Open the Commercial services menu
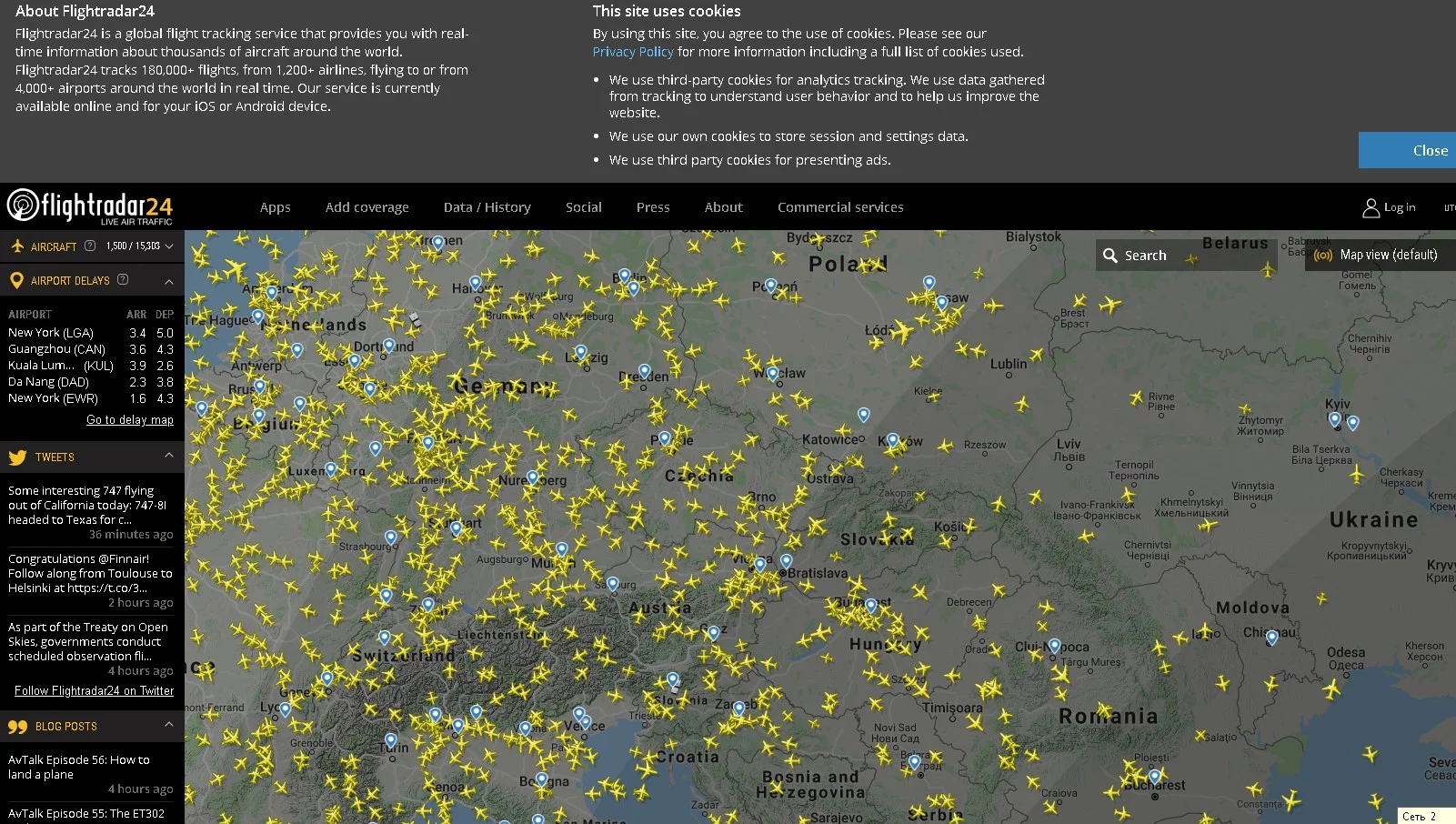 [839, 207]
